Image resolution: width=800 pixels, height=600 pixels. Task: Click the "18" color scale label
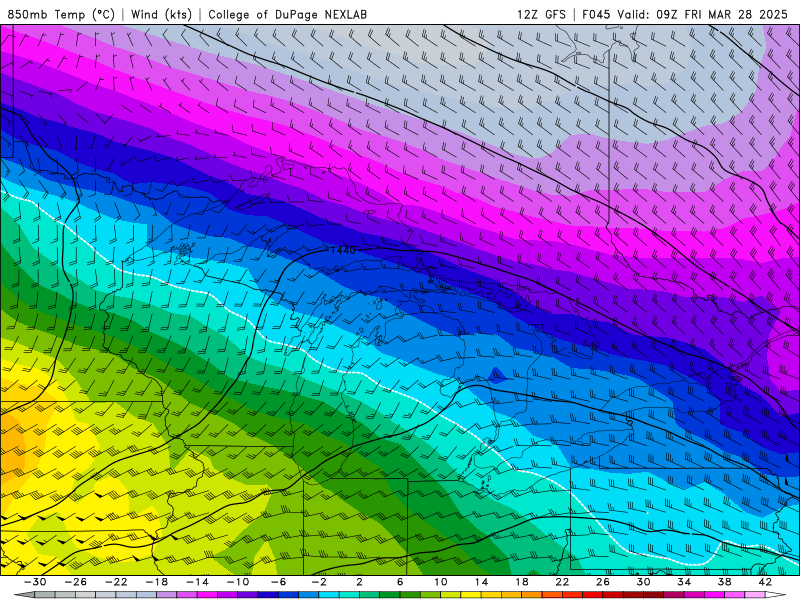pyautogui.click(x=522, y=582)
